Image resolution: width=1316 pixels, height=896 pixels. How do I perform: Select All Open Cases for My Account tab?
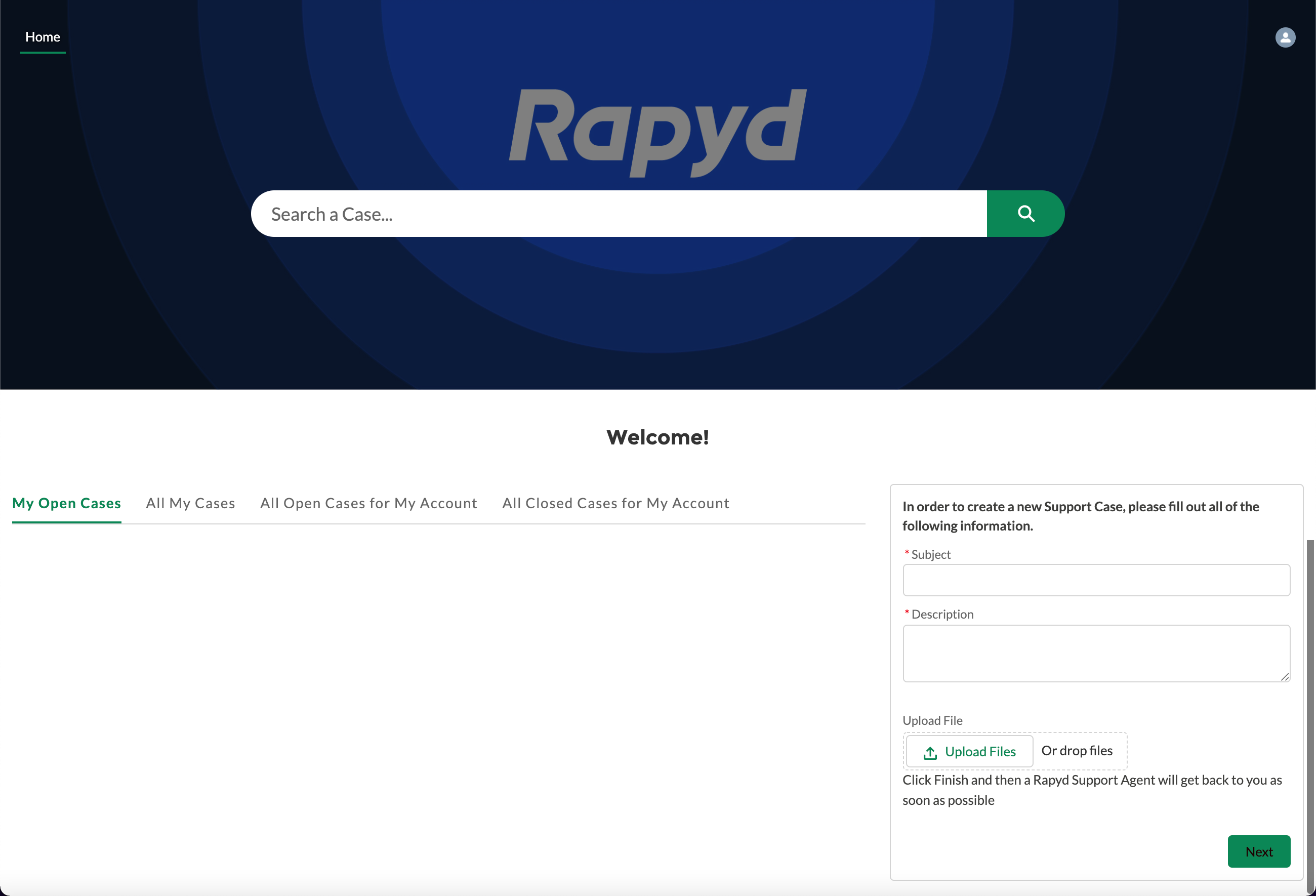click(368, 503)
